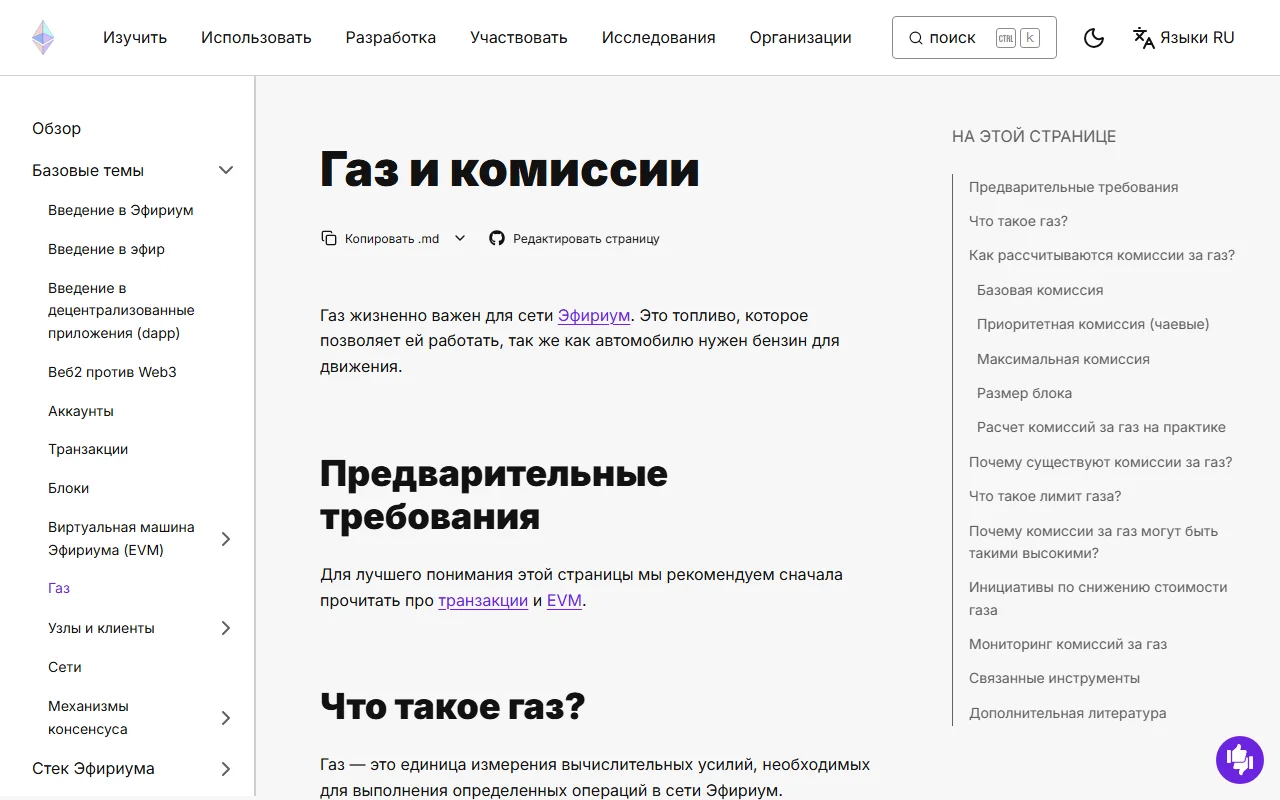Click the feedback thumbs icon button
This screenshot has width=1280, height=800.
tap(1240, 760)
